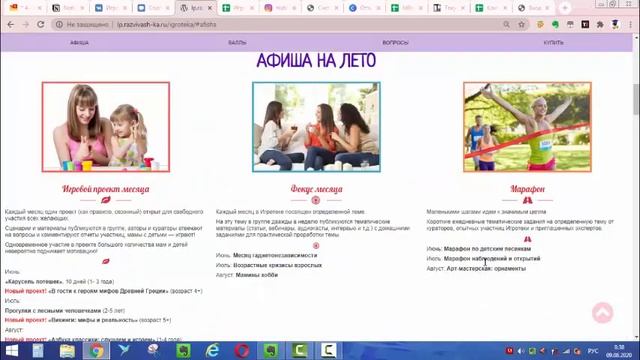Click the mother and daughter playing image
This screenshot has height=360, width=640.
pyautogui.click(x=106, y=127)
